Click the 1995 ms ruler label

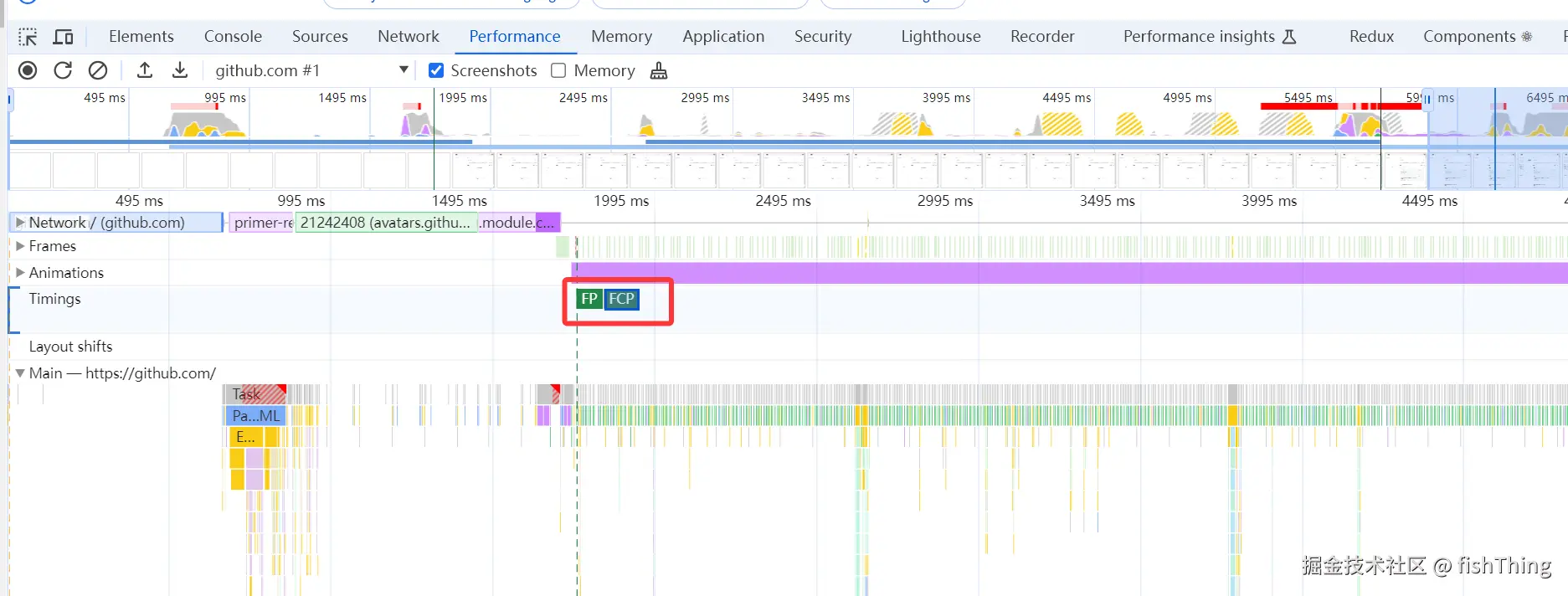pyautogui.click(x=621, y=201)
